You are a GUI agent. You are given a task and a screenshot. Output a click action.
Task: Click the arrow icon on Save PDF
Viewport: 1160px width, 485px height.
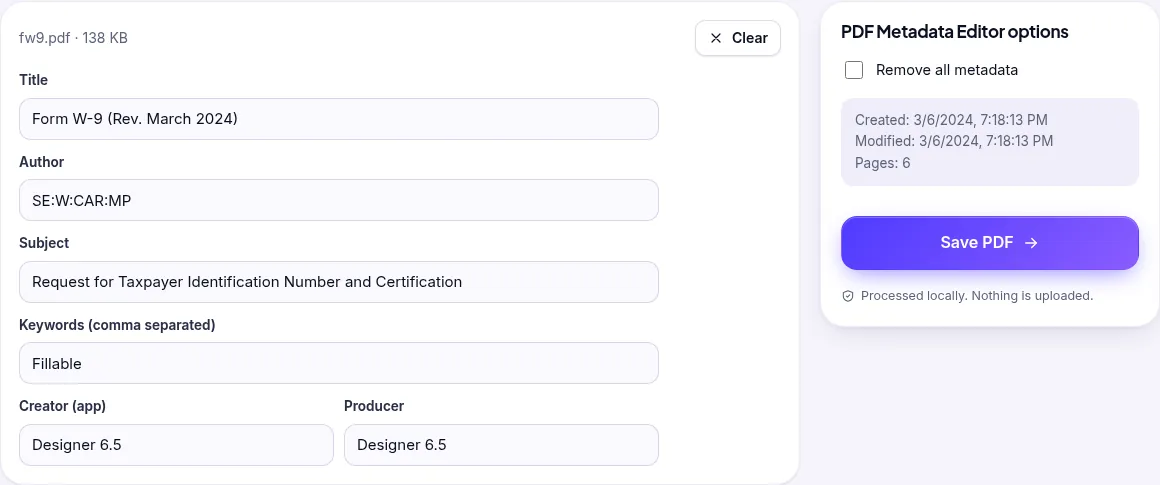pos(1031,242)
